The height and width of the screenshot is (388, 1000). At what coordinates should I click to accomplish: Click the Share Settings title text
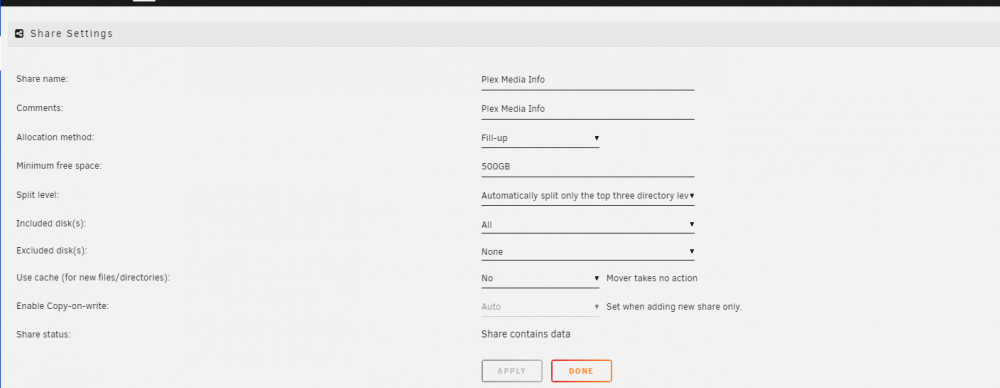tap(71, 34)
